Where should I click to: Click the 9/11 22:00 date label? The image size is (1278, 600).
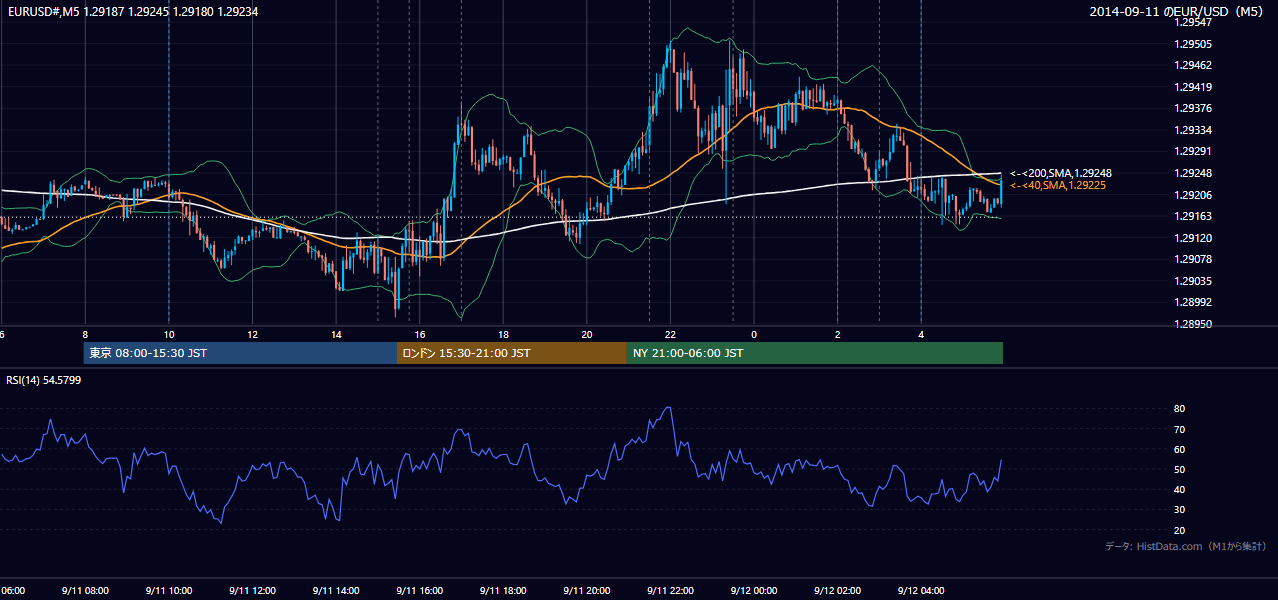click(x=670, y=590)
